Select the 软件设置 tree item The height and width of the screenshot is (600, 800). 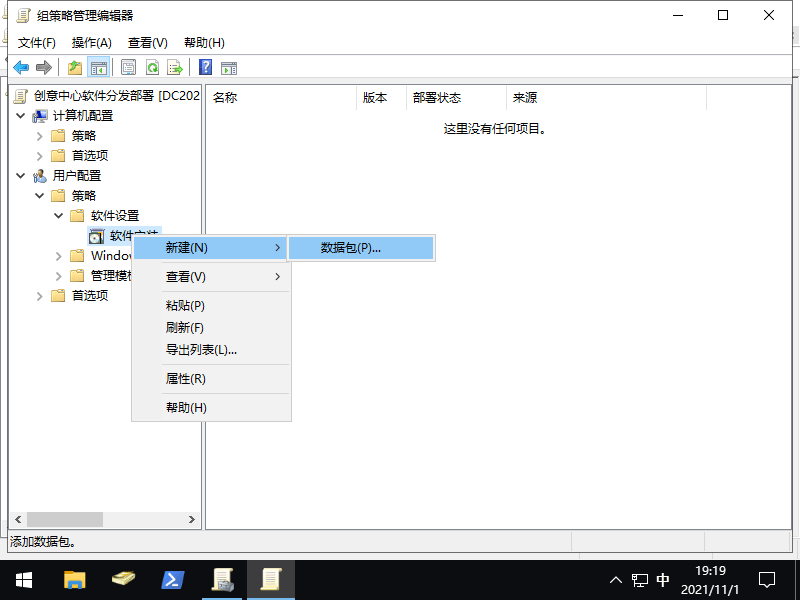(115, 216)
